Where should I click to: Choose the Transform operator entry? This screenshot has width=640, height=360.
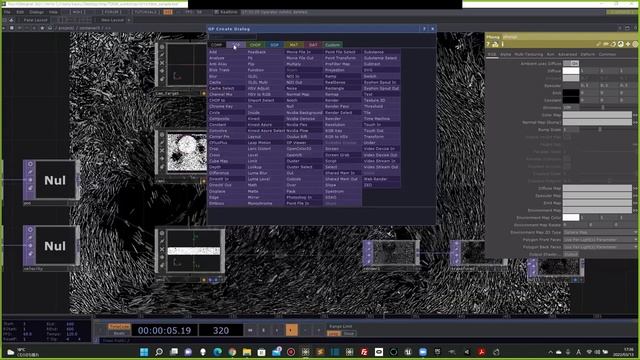click(381, 136)
